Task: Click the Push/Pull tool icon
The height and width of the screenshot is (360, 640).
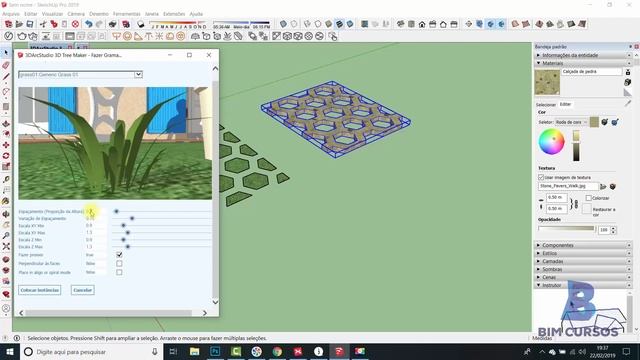Action: tap(6, 124)
